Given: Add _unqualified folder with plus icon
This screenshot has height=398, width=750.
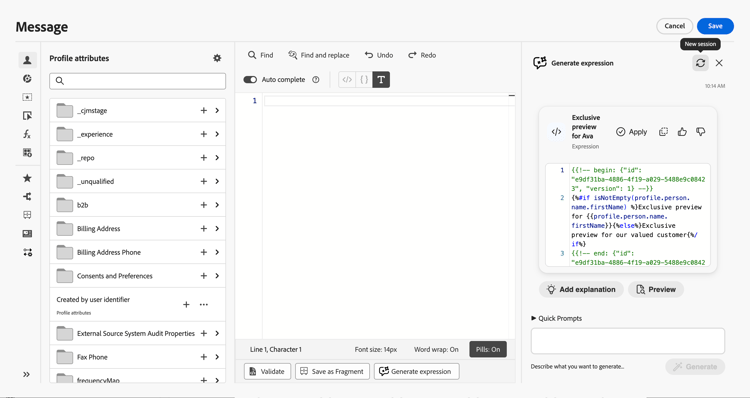Looking at the screenshot, I should (x=204, y=181).
